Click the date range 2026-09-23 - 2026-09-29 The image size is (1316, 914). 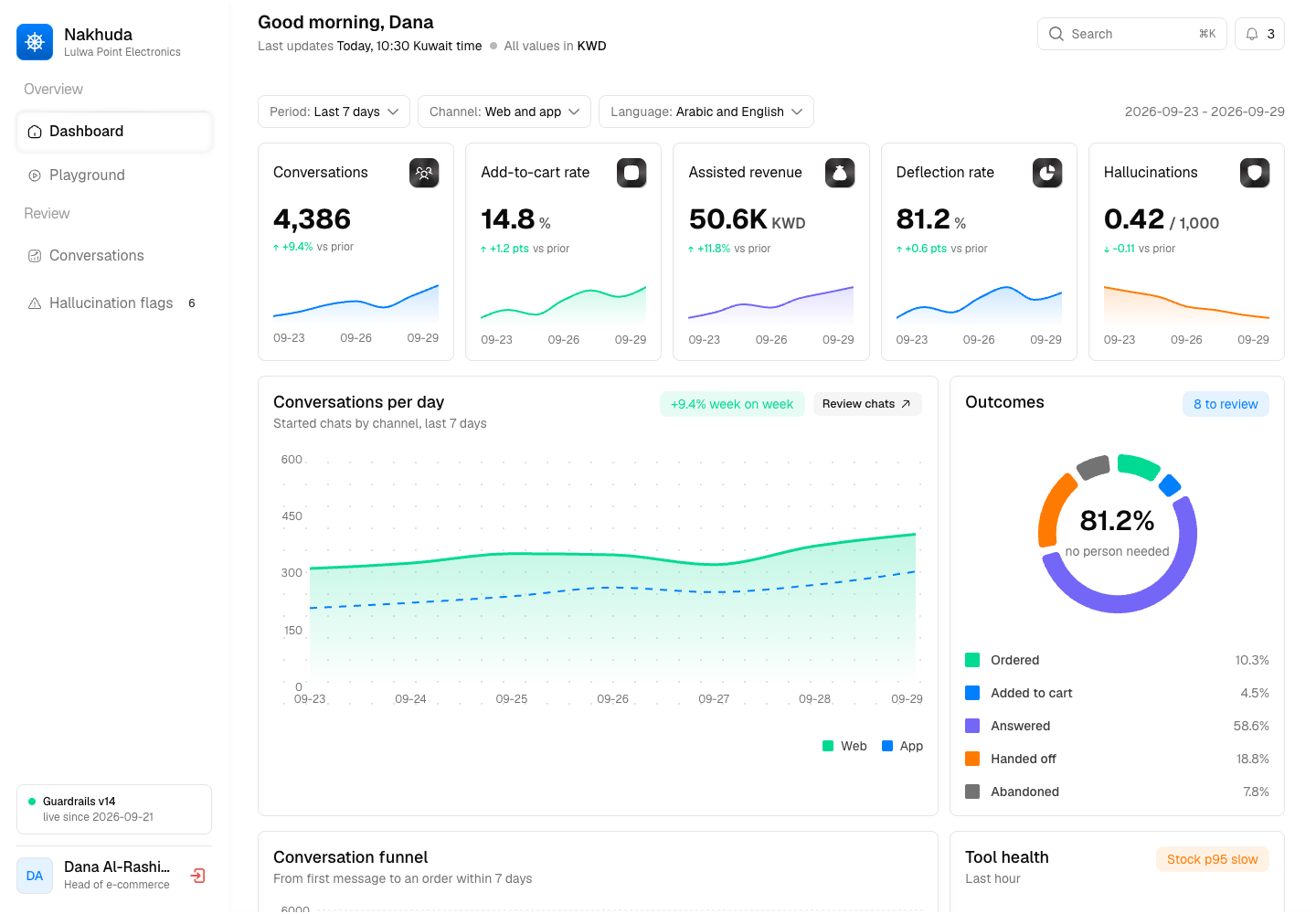tap(1205, 112)
